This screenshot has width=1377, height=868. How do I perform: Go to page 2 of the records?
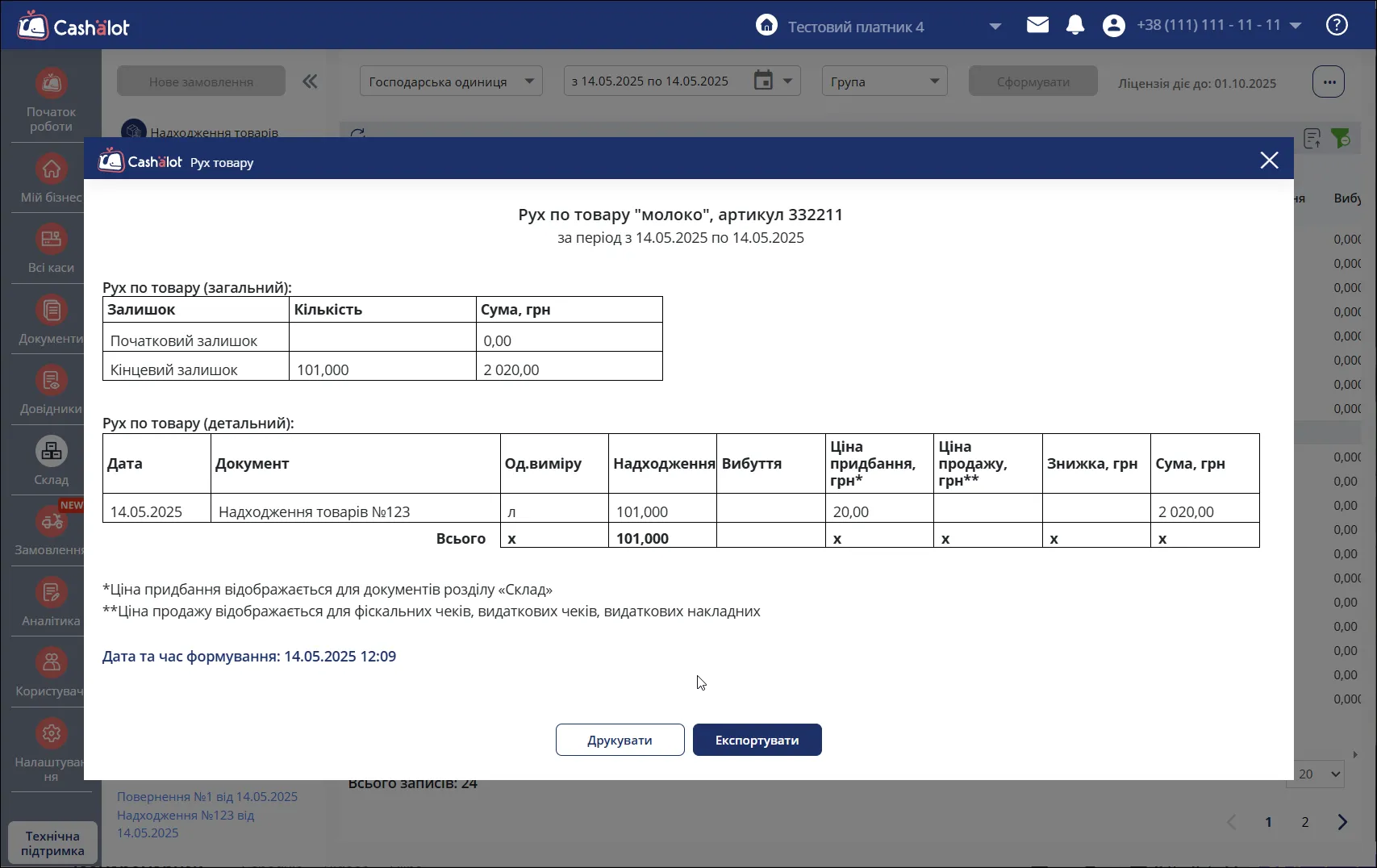(x=1305, y=822)
